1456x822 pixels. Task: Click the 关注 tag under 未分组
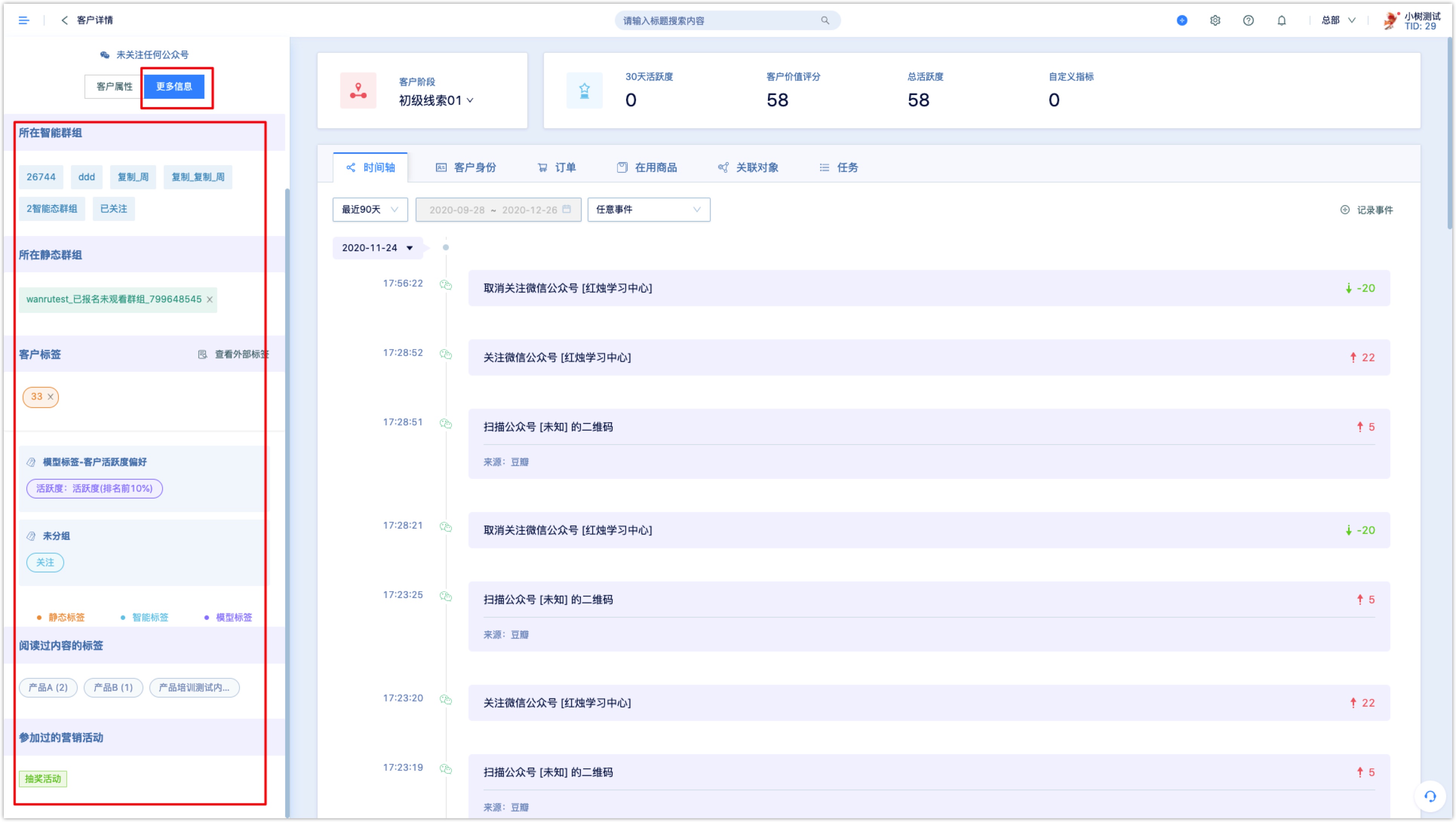(x=45, y=563)
